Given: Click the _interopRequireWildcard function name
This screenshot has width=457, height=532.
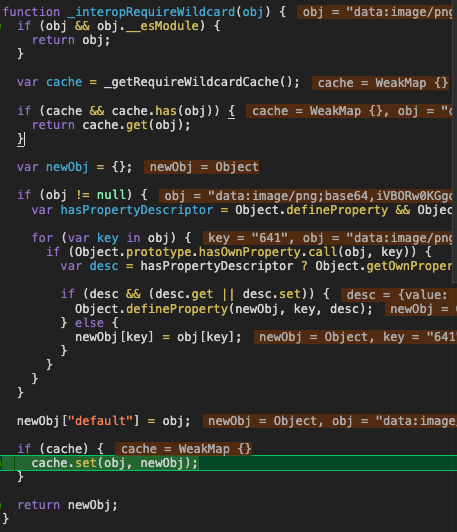Looking at the screenshot, I should (151, 12).
